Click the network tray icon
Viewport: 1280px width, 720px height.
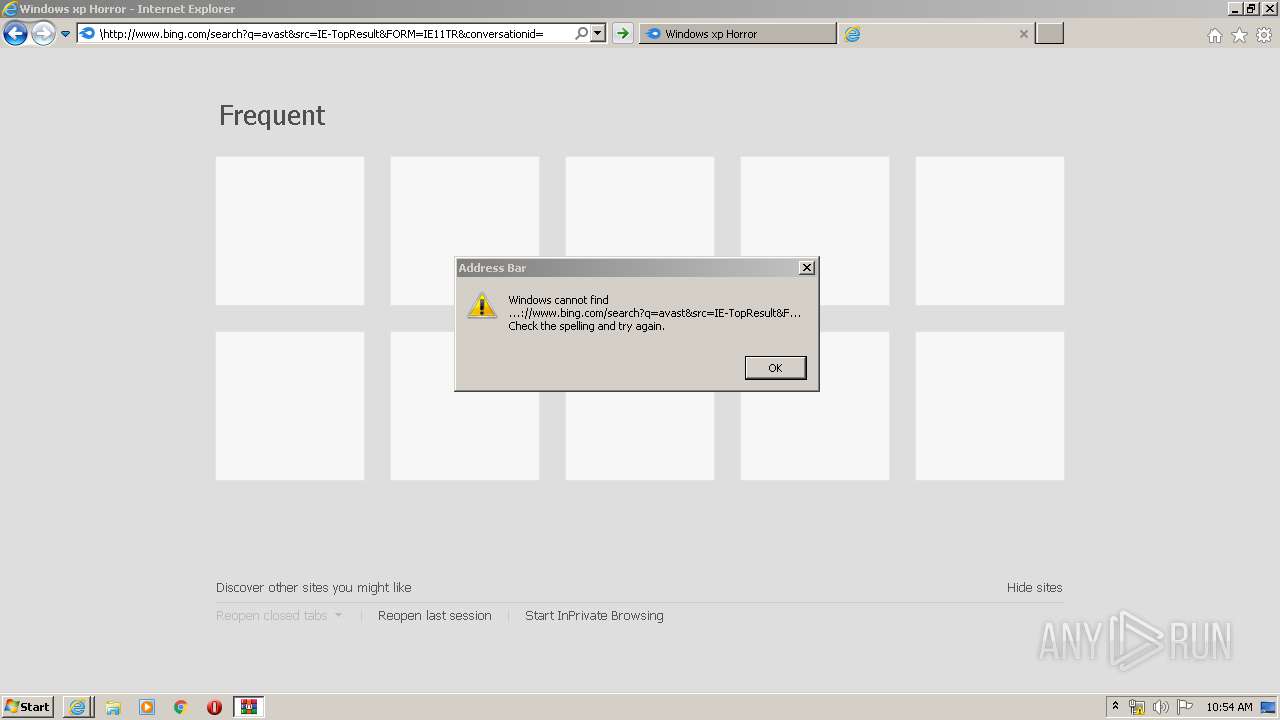click(1137, 707)
